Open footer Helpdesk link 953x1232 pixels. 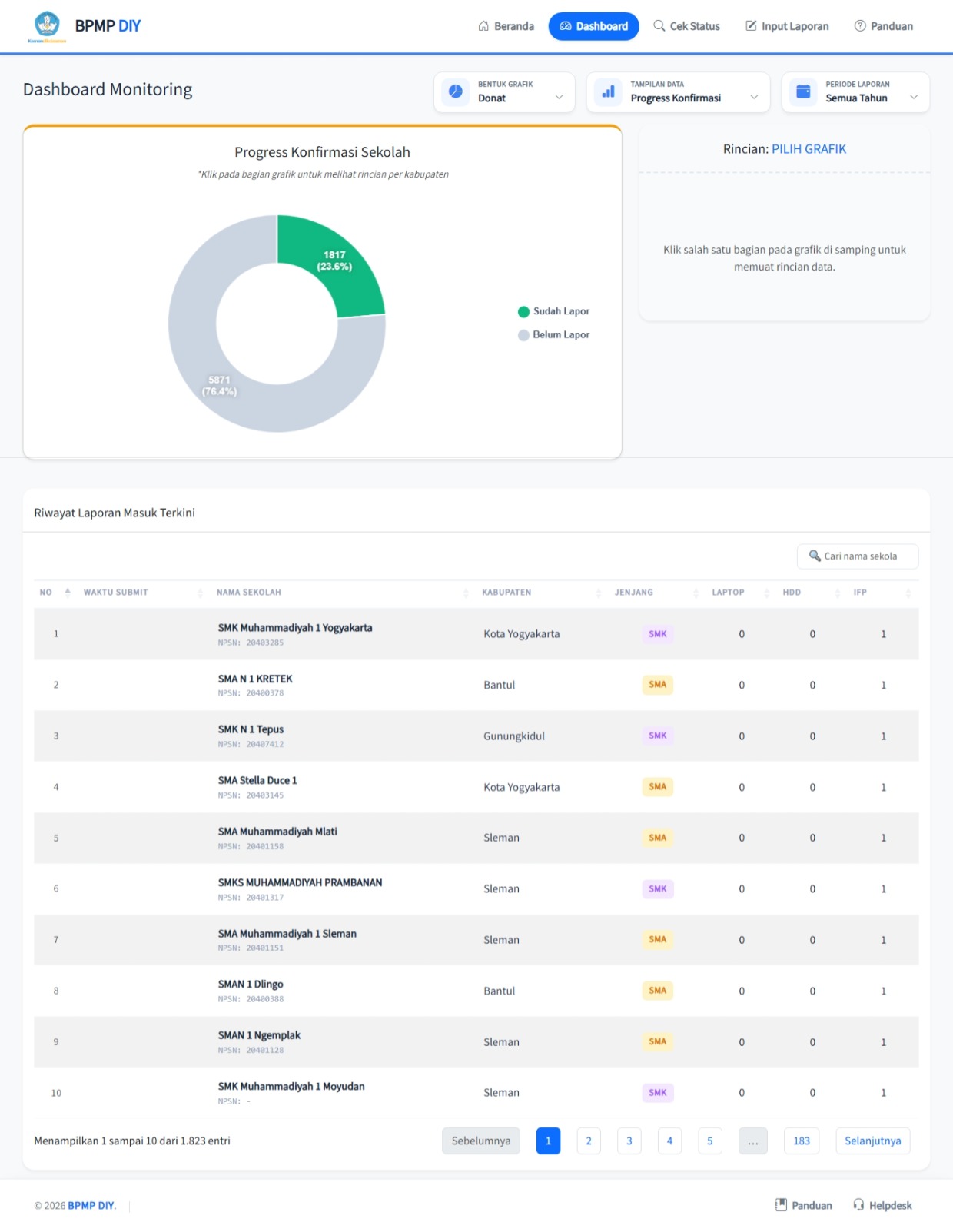(882, 1205)
